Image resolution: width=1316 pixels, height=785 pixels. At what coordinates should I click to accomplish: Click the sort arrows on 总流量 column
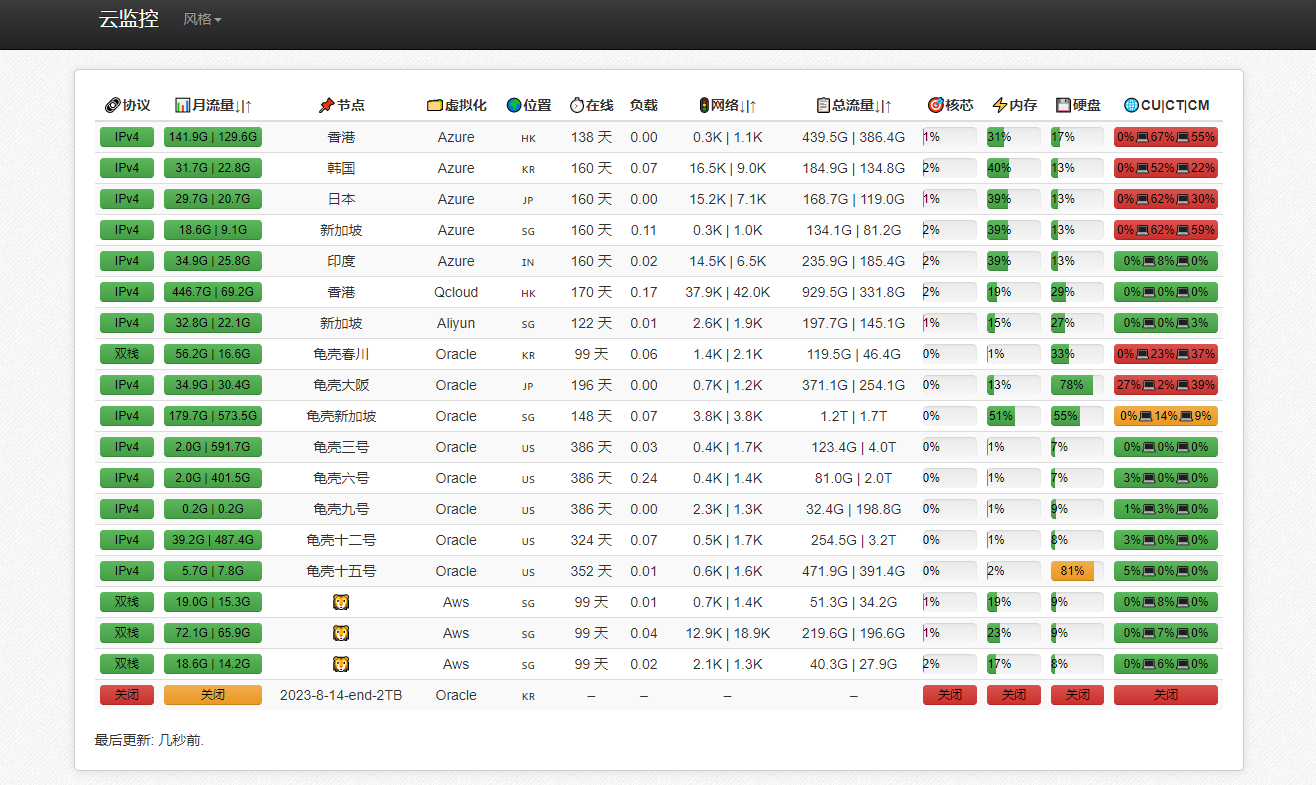coord(884,104)
